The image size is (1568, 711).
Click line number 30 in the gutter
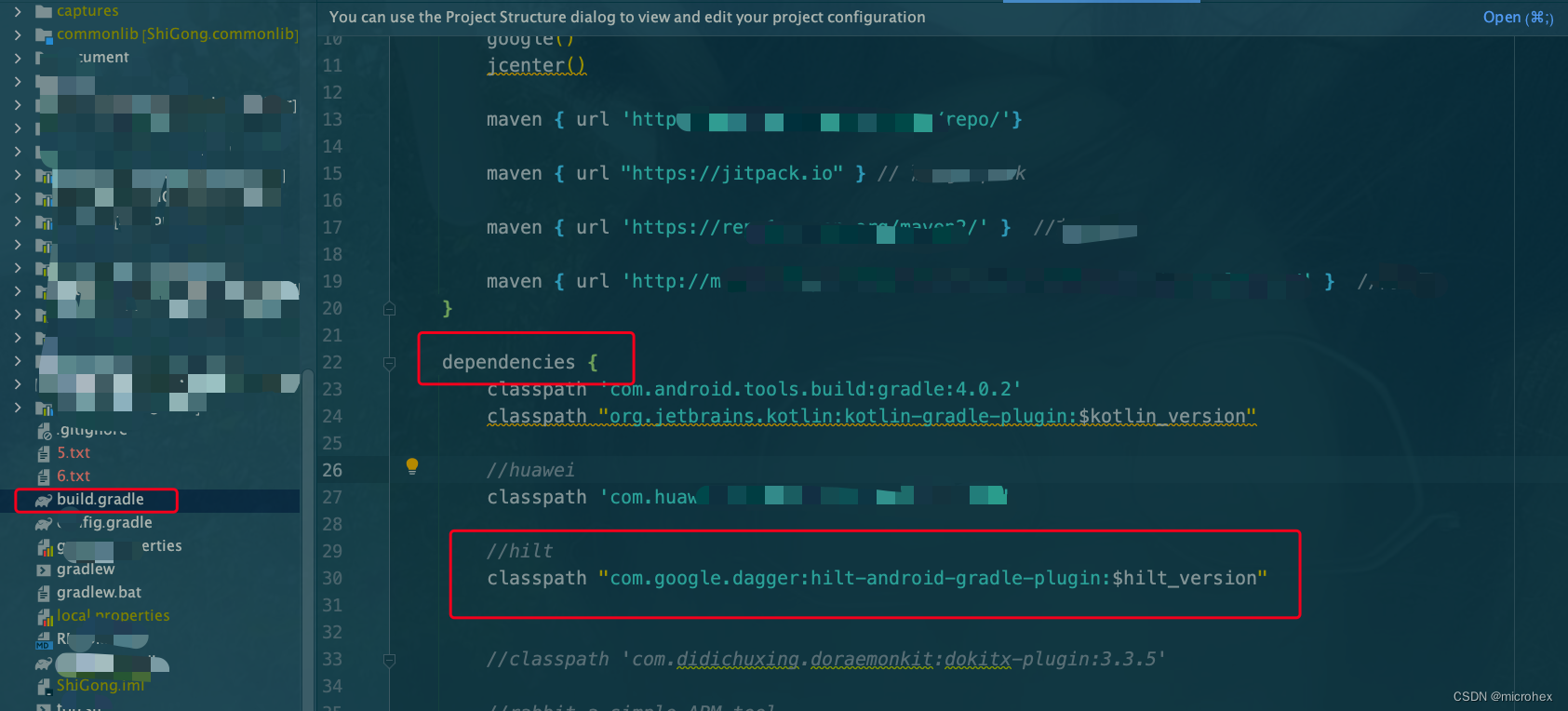[332, 578]
